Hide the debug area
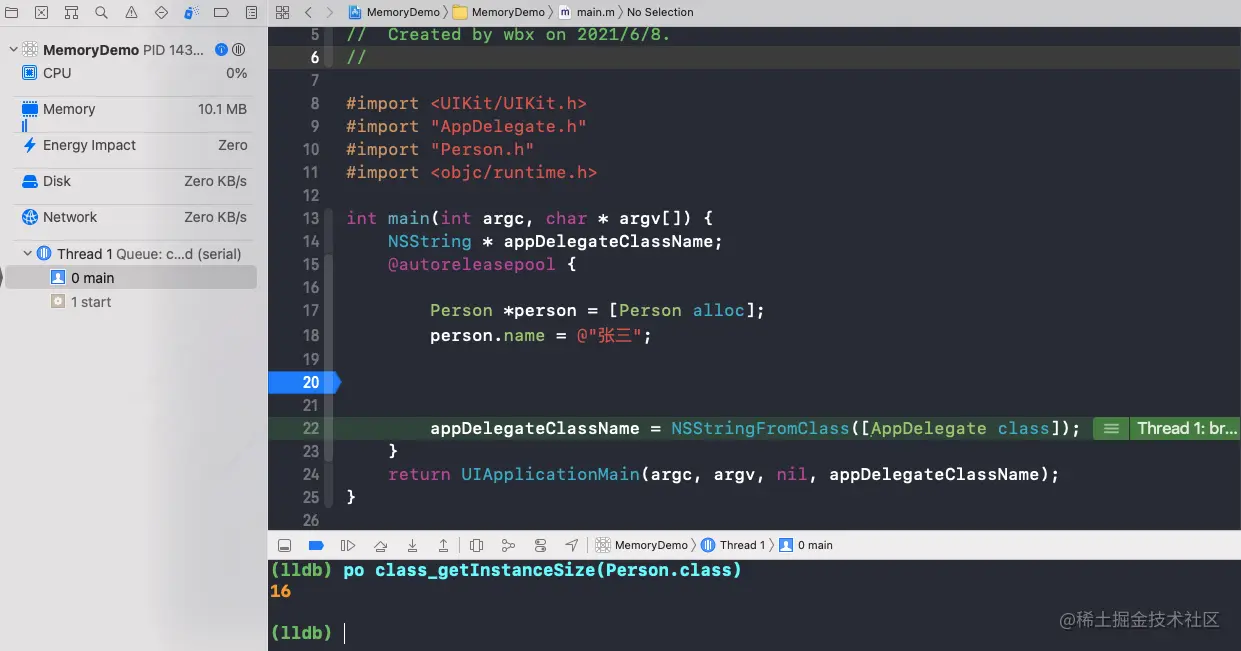 pos(284,545)
